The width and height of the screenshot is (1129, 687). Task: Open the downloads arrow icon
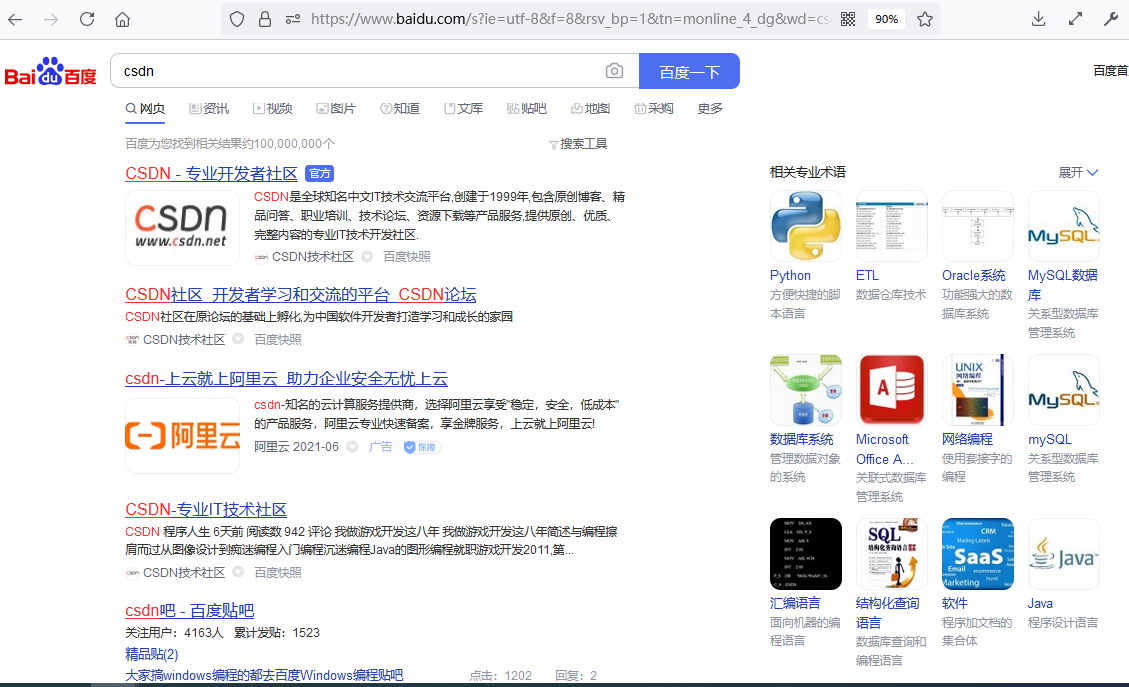coord(1038,19)
